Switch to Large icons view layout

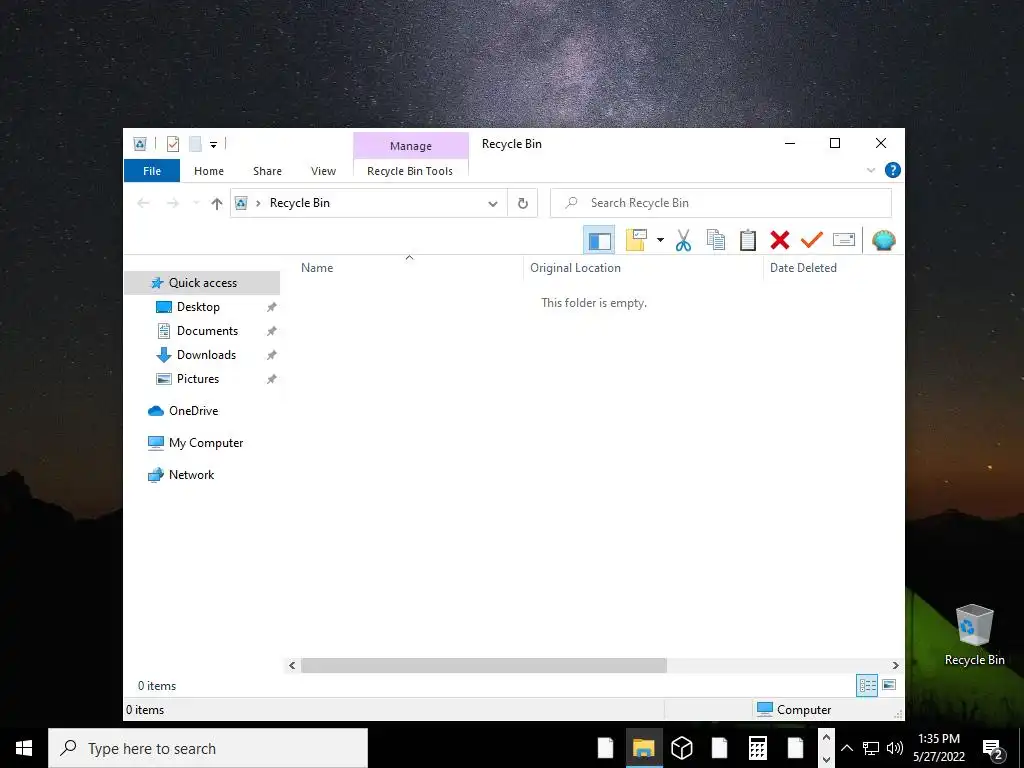pyautogui.click(x=889, y=685)
